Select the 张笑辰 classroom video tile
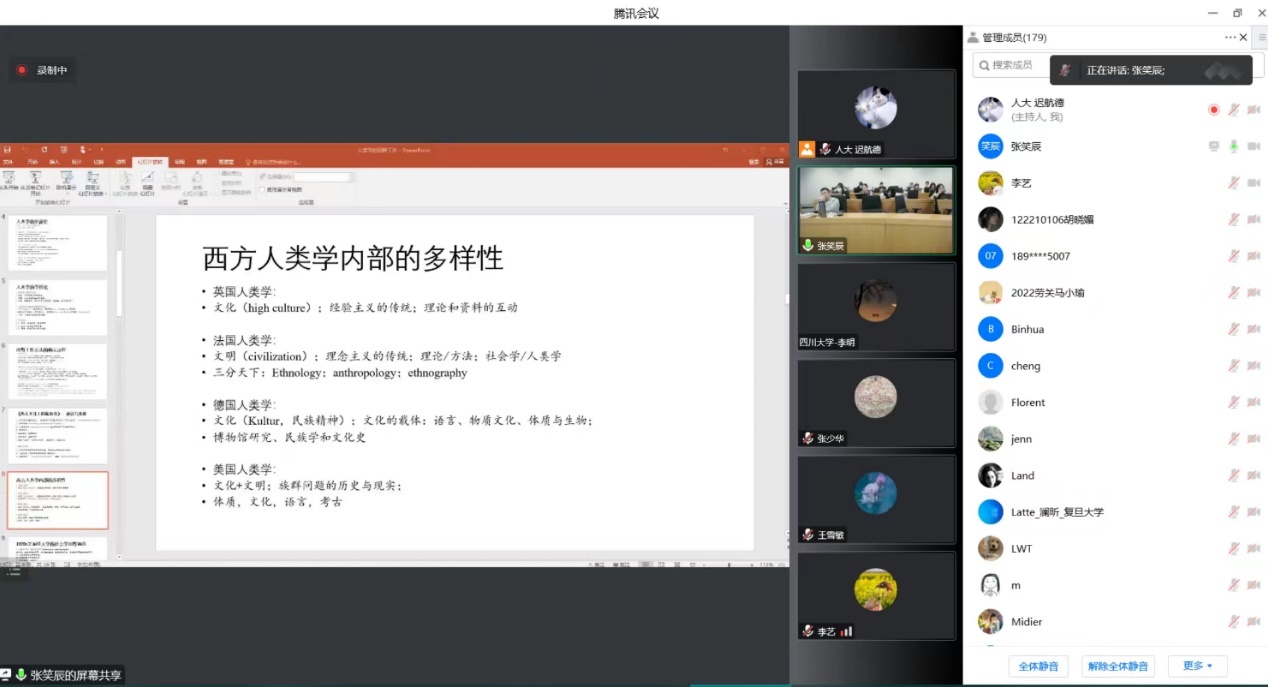The image size is (1268, 687). [x=876, y=210]
